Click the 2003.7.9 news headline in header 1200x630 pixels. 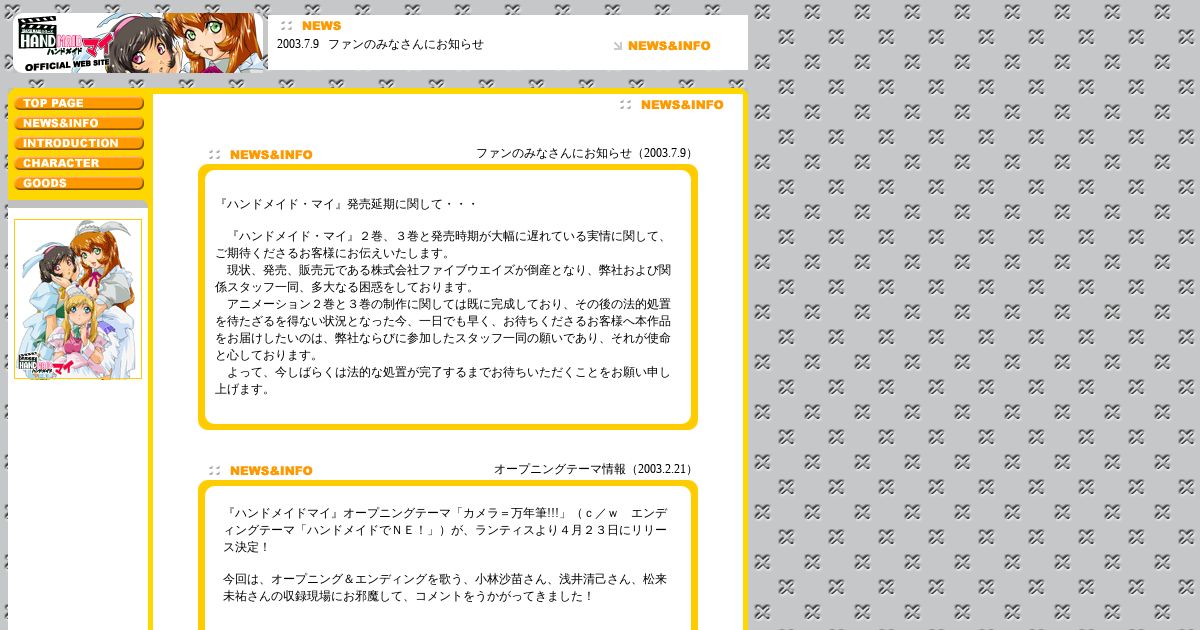380,44
